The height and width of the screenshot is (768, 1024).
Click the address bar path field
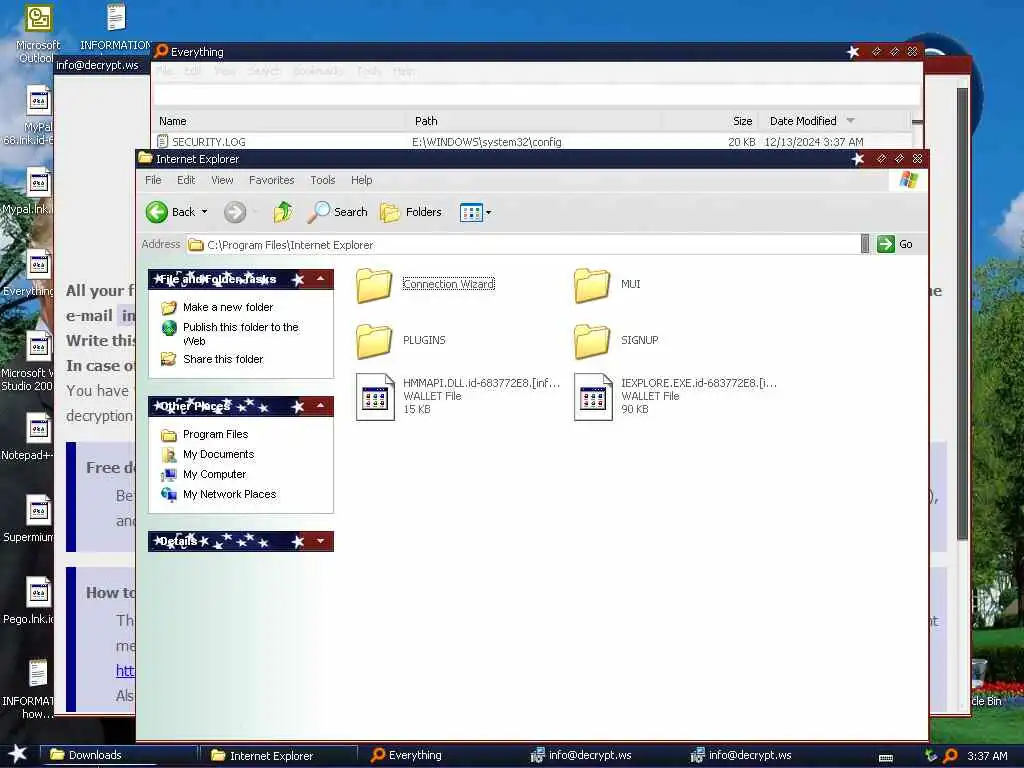tap(522, 245)
